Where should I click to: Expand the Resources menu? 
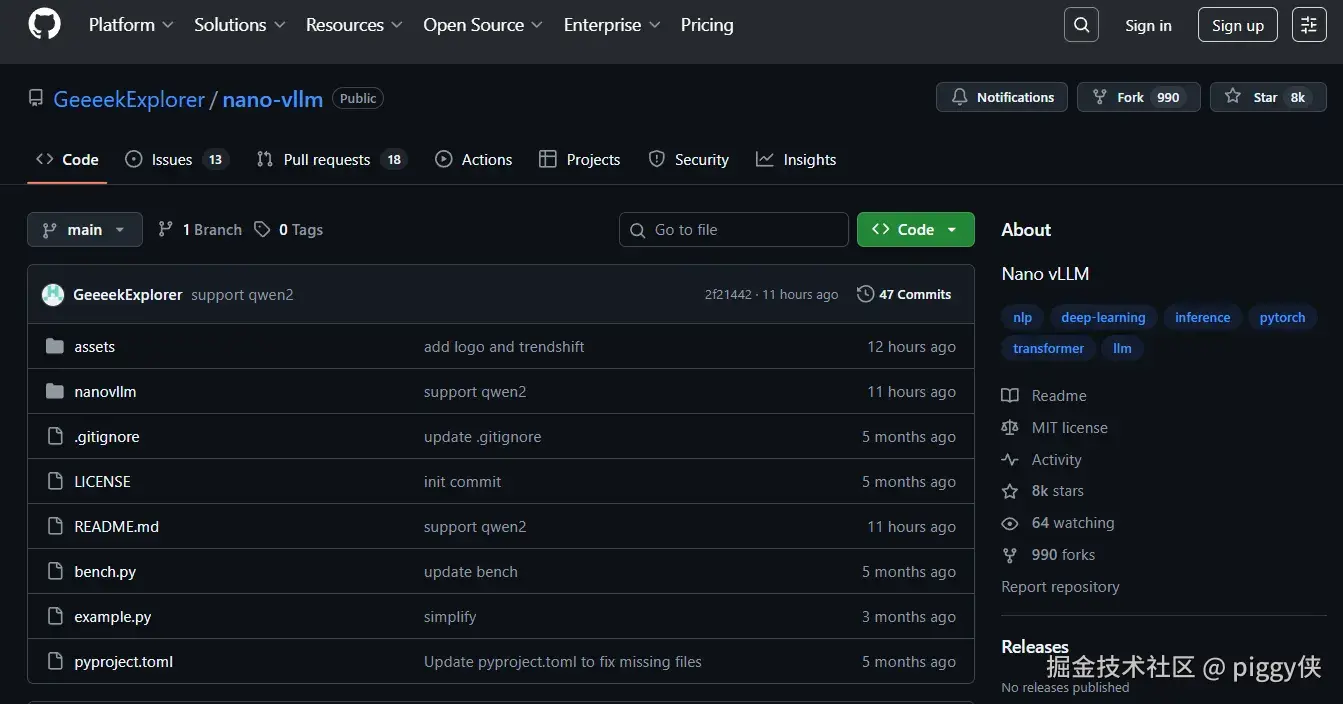(354, 25)
